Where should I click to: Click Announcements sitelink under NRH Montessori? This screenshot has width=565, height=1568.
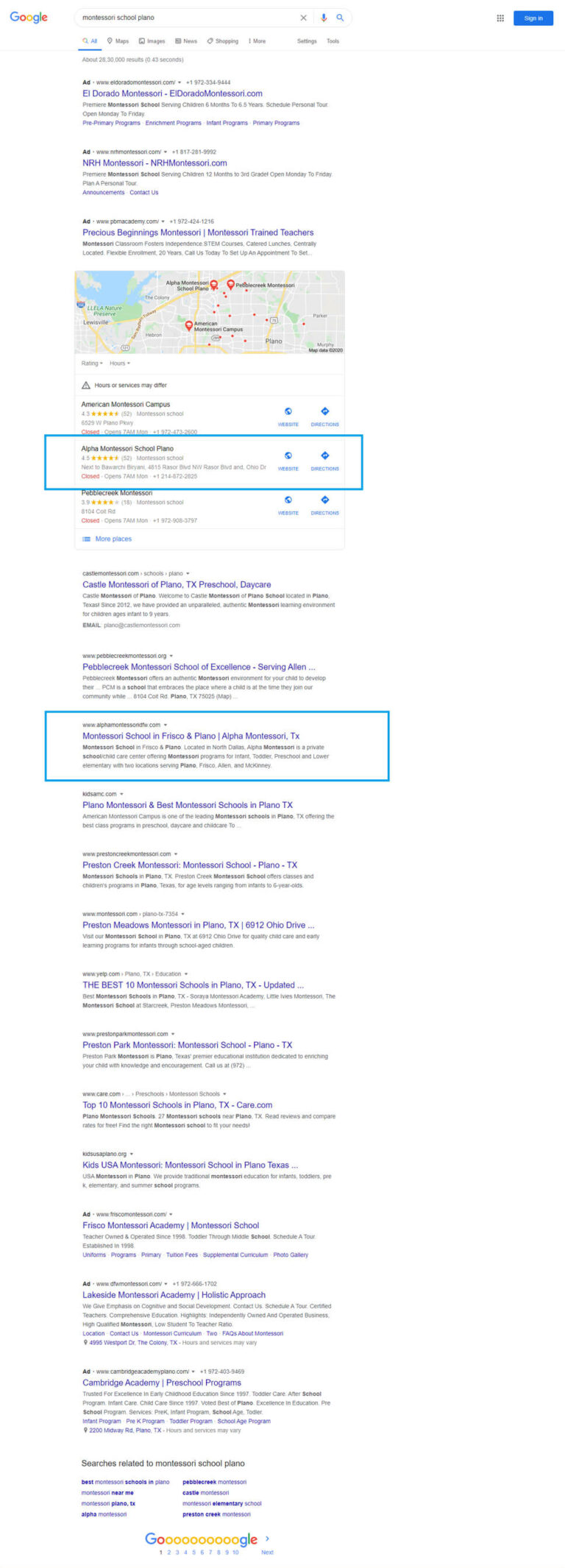pyautogui.click(x=104, y=192)
